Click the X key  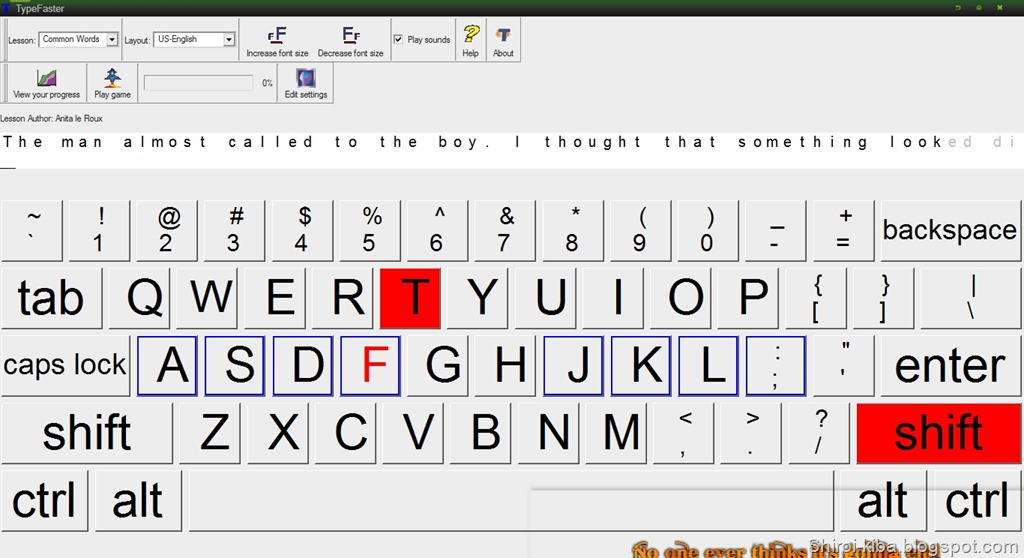pyautogui.click(x=278, y=433)
